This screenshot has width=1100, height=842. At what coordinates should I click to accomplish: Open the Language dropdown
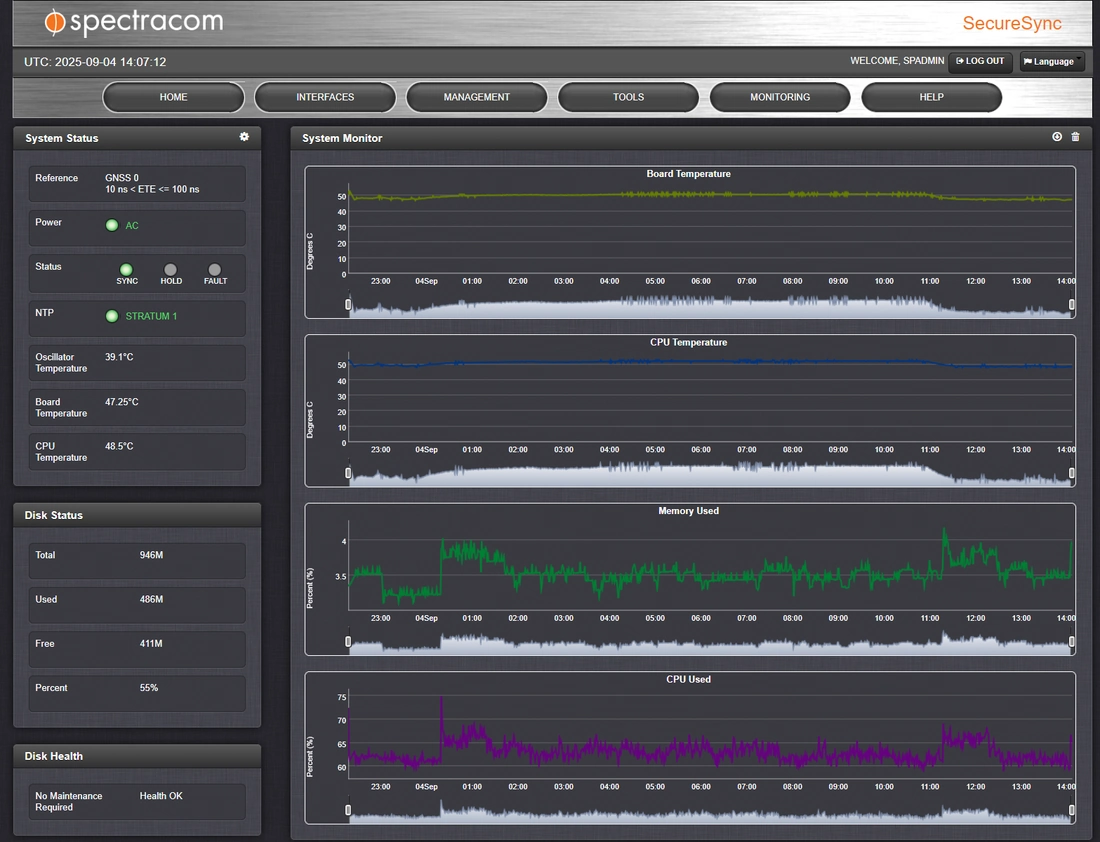coord(1052,62)
